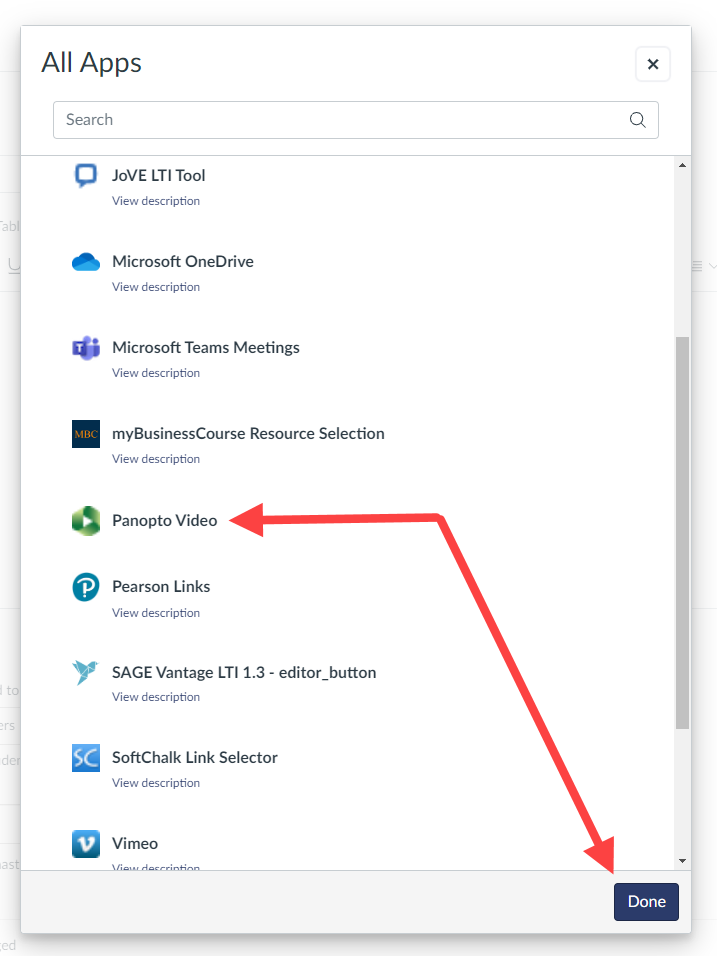Viewport: 717px width, 956px height.
Task: Click the Vimeo V icon
Action: pos(86,844)
